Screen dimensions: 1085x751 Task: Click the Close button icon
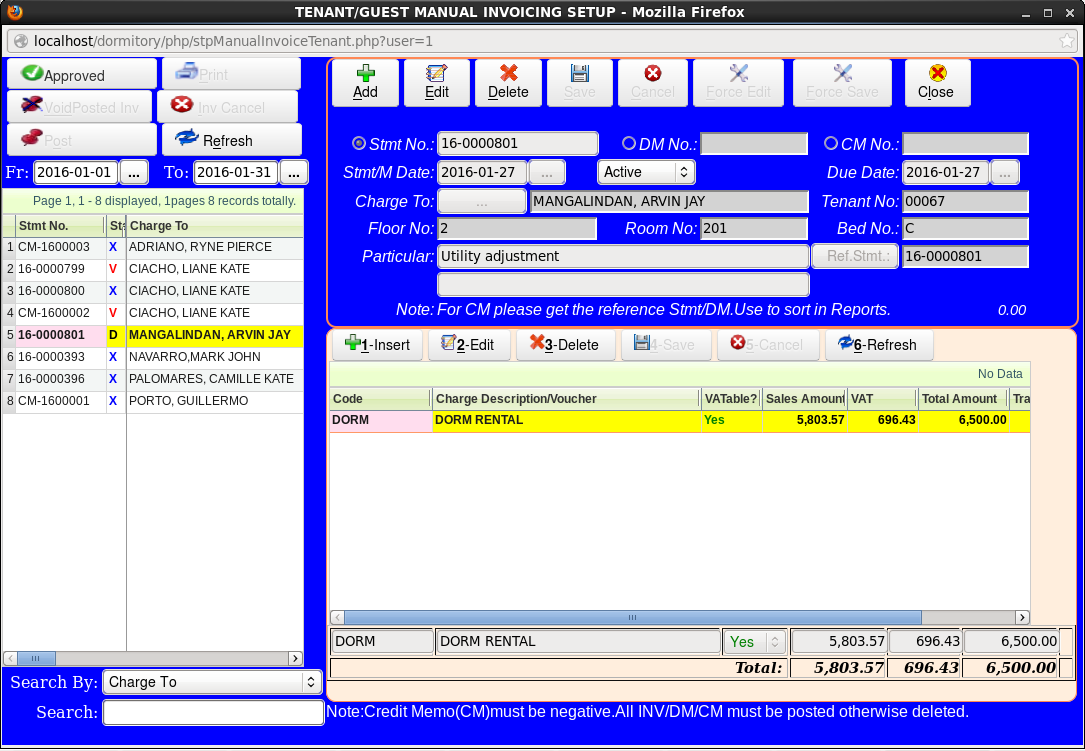coord(936,83)
